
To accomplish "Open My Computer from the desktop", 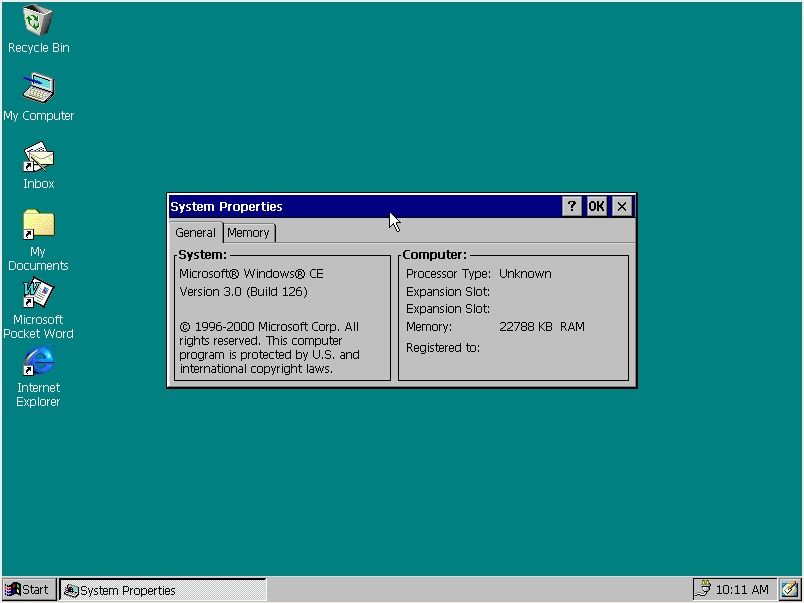I will click(37, 90).
